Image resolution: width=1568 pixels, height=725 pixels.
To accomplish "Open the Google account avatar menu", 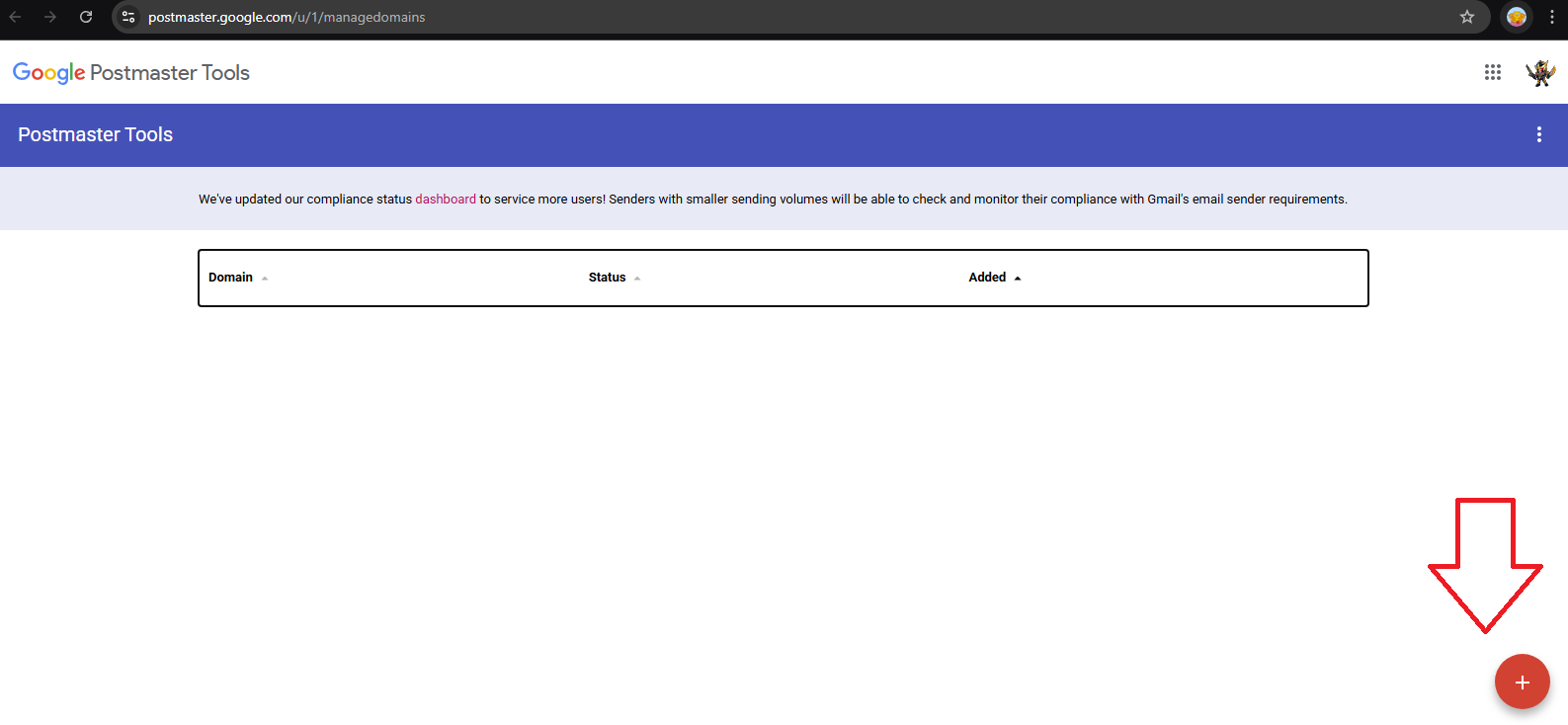I will pos(1539,72).
